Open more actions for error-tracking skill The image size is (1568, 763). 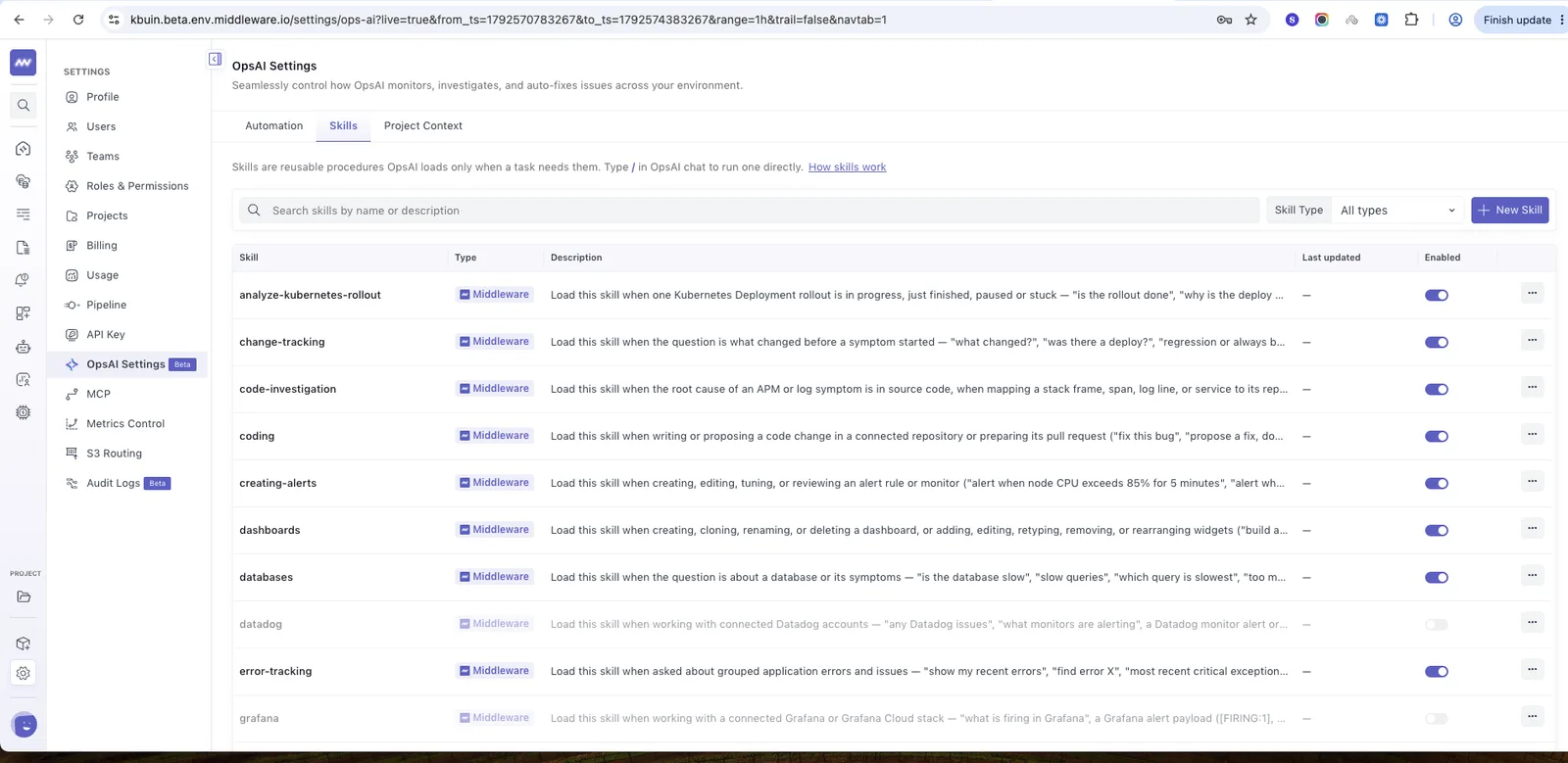coord(1532,669)
